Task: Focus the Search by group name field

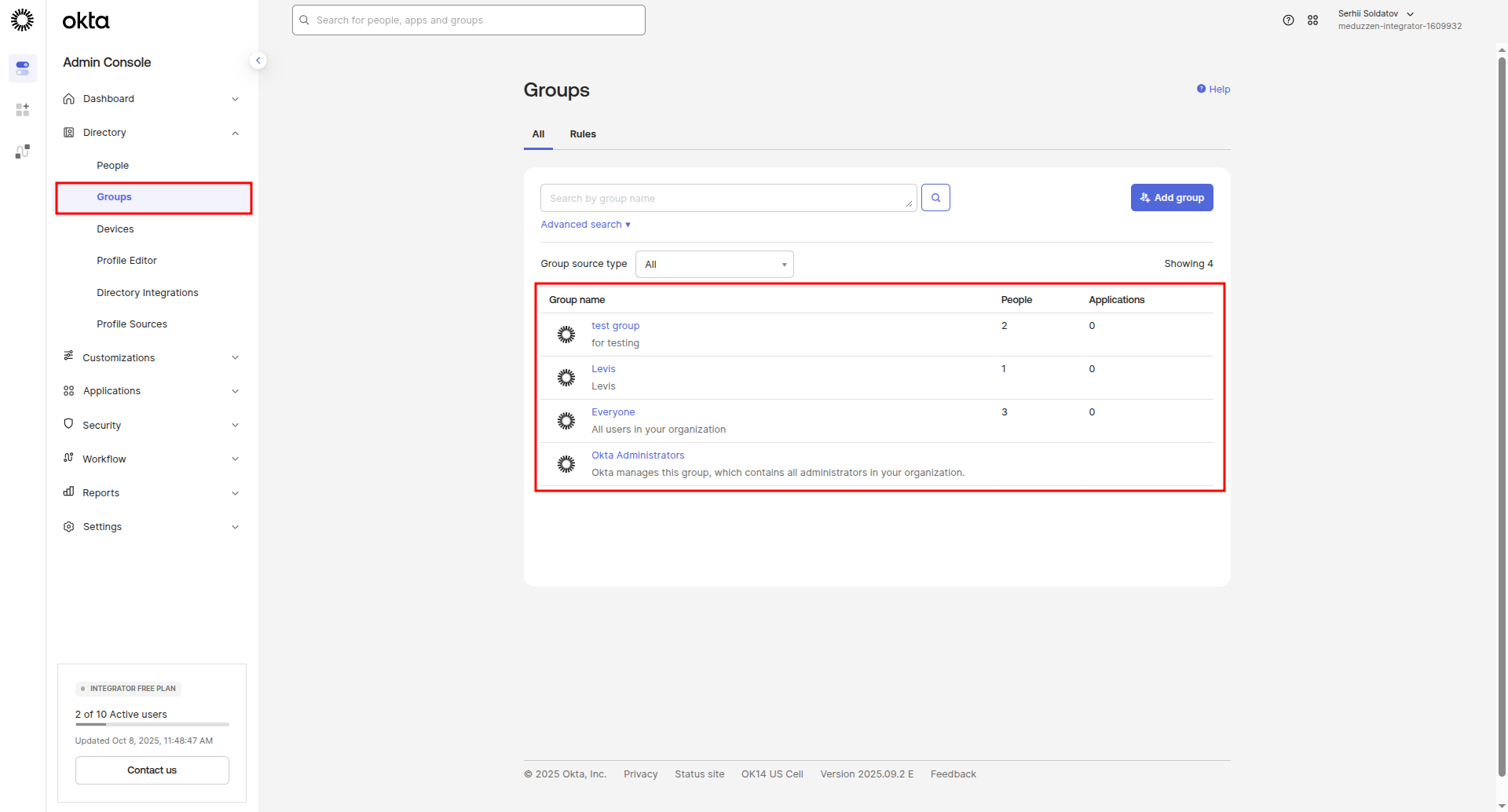Action: tap(729, 198)
